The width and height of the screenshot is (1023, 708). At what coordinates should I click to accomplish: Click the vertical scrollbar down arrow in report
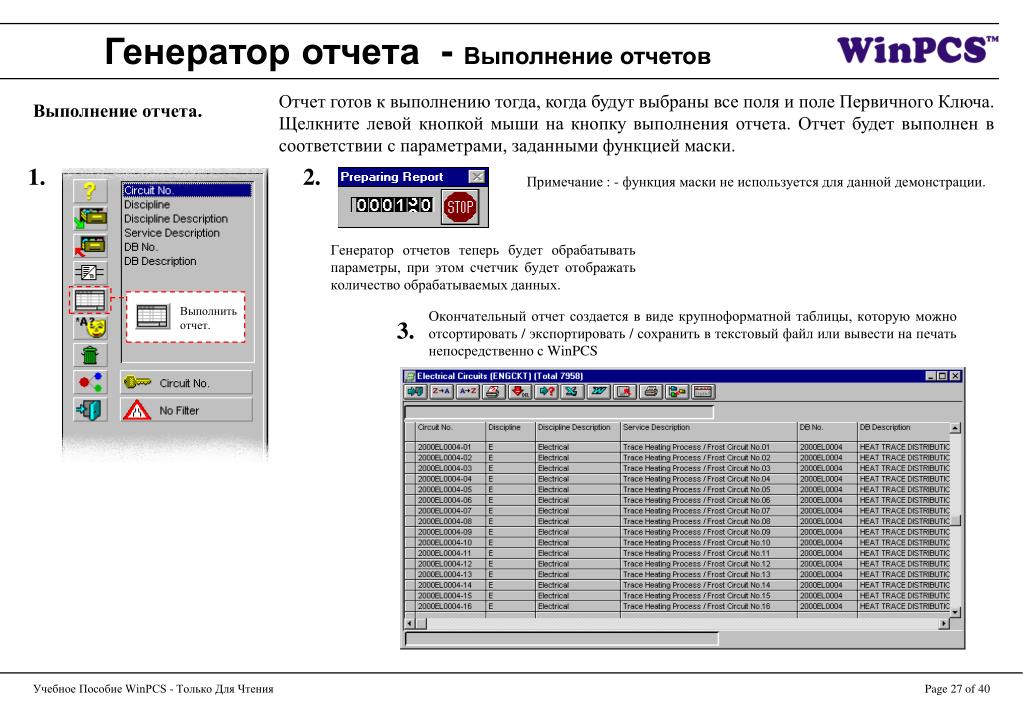pos(956,612)
